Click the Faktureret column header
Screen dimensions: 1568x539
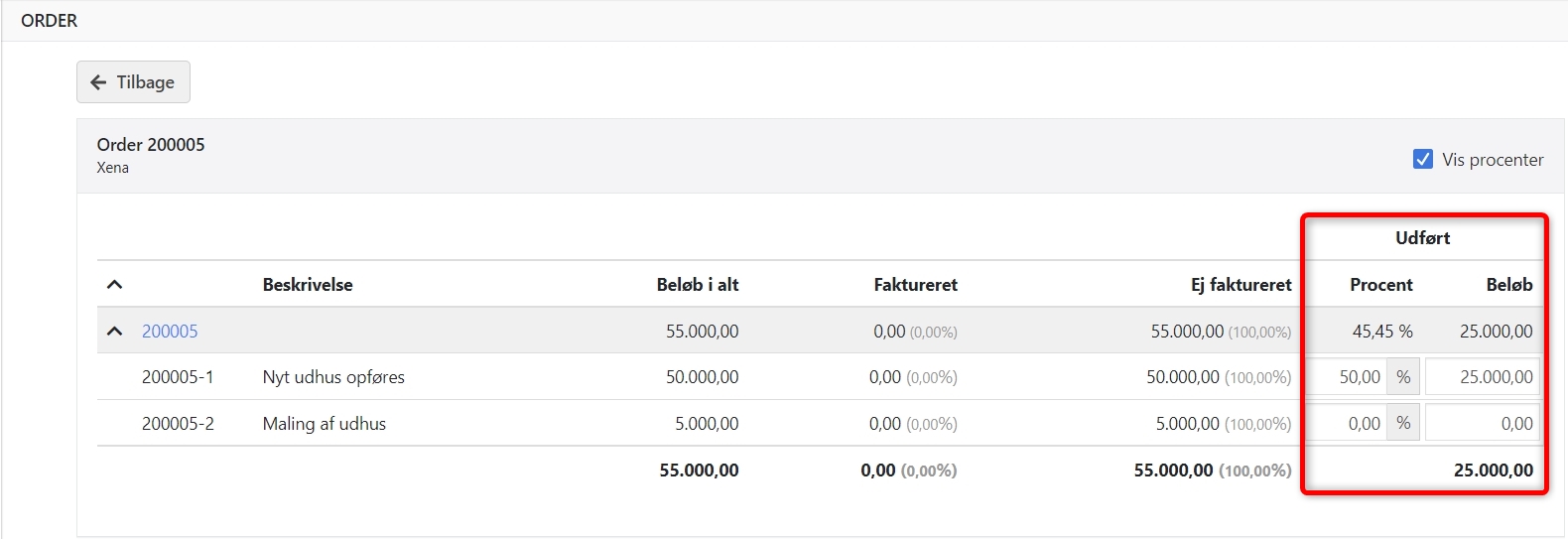pyautogui.click(x=915, y=285)
